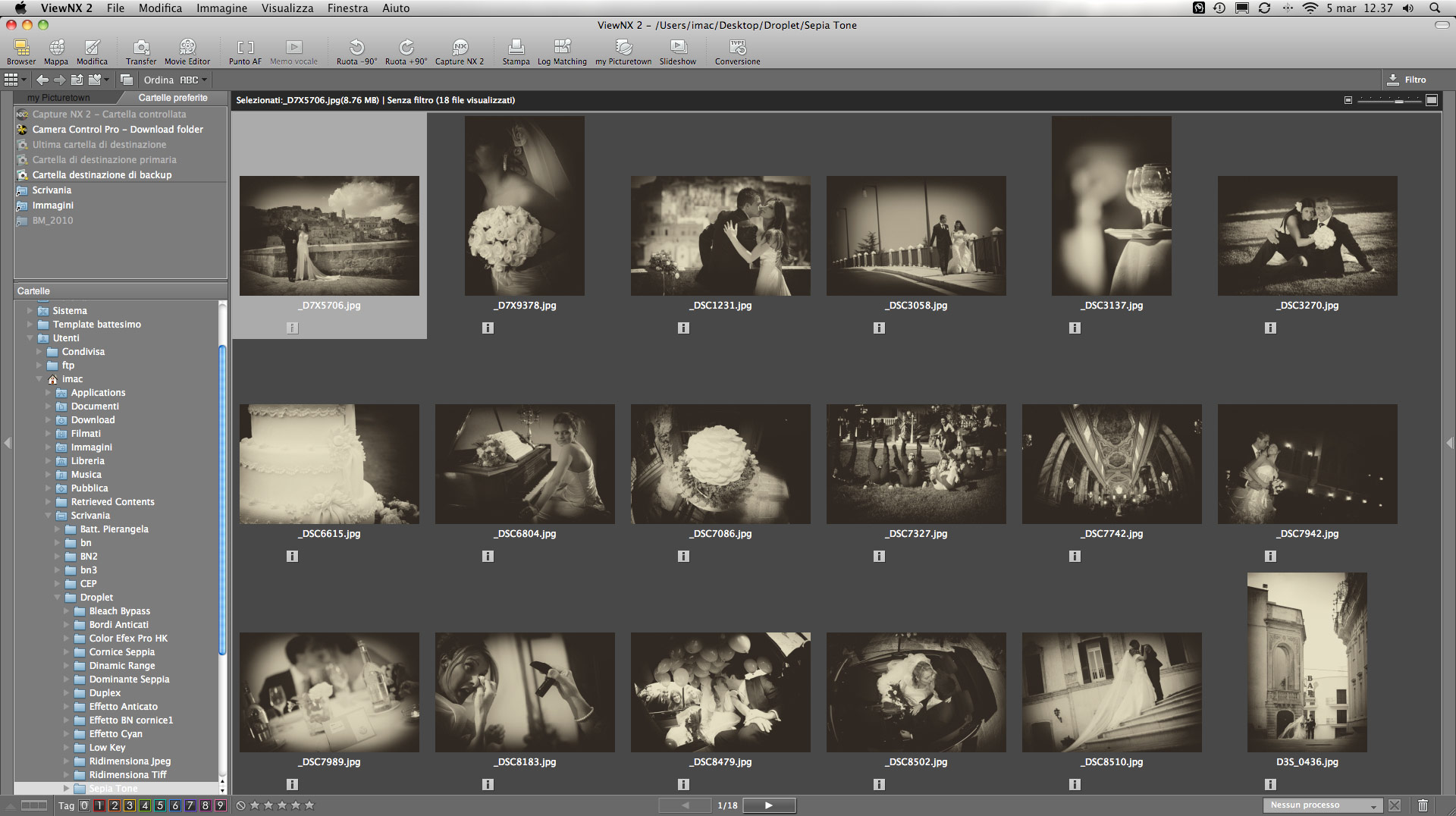Set rating with the third star
The height and width of the screenshot is (816, 1456).
coord(281,805)
